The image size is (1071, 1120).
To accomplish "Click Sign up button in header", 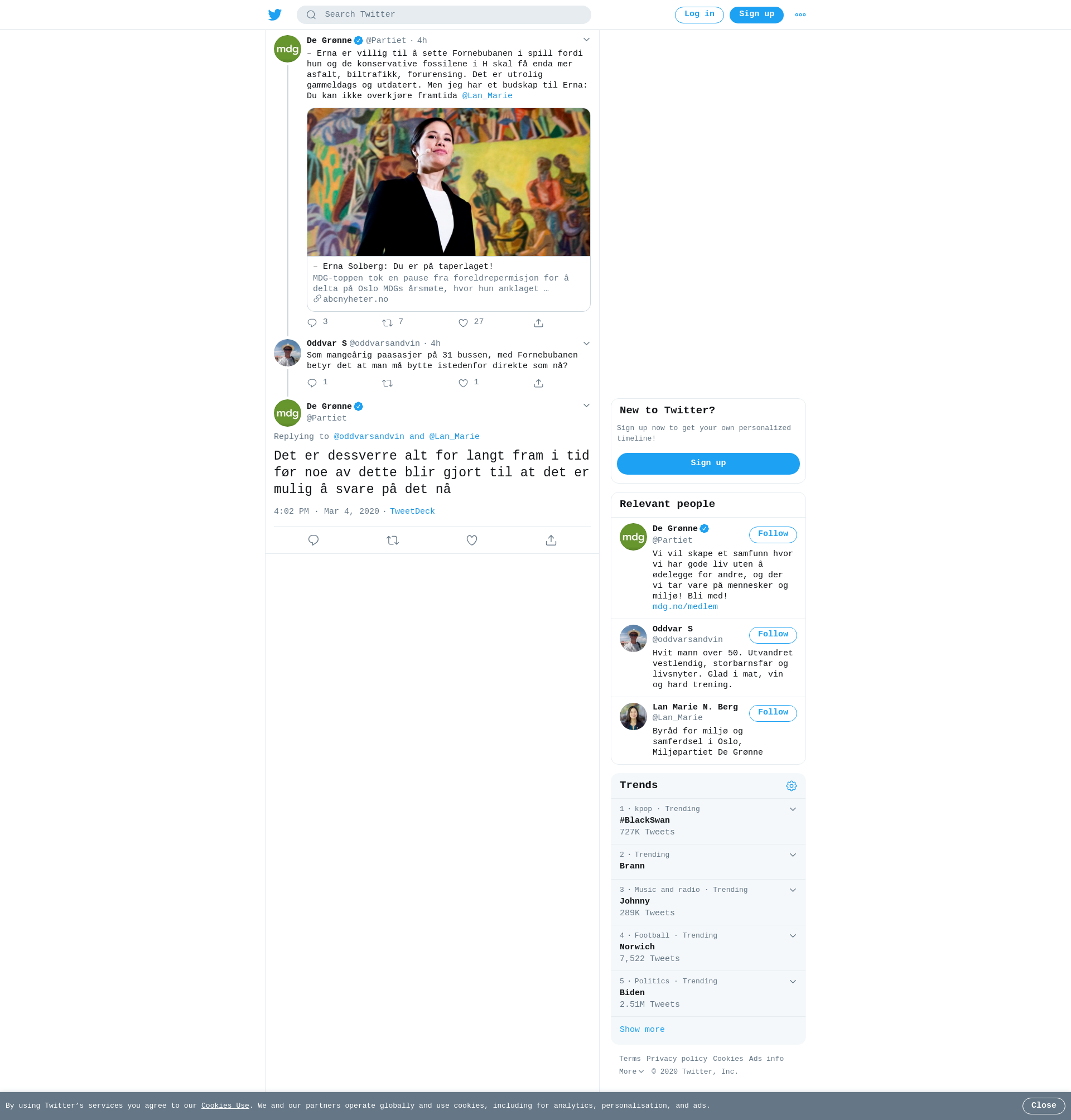I will (x=756, y=15).
